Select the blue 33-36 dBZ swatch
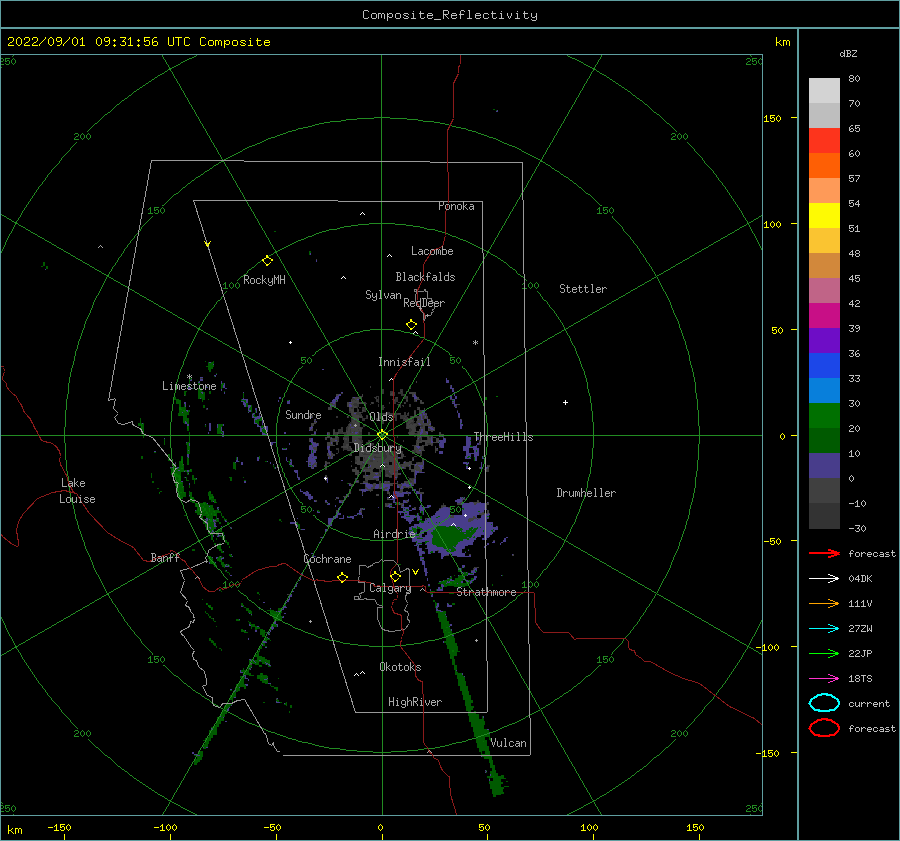The width and height of the screenshot is (900, 841). [x=824, y=365]
